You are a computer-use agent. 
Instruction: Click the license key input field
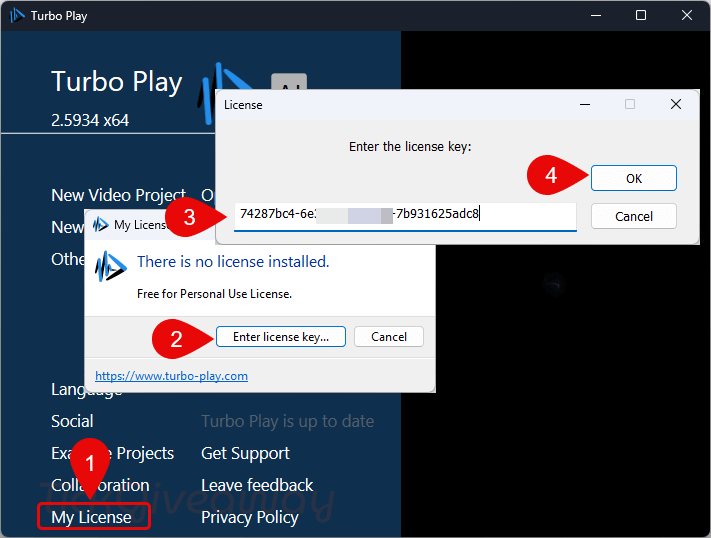pyautogui.click(x=405, y=215)
